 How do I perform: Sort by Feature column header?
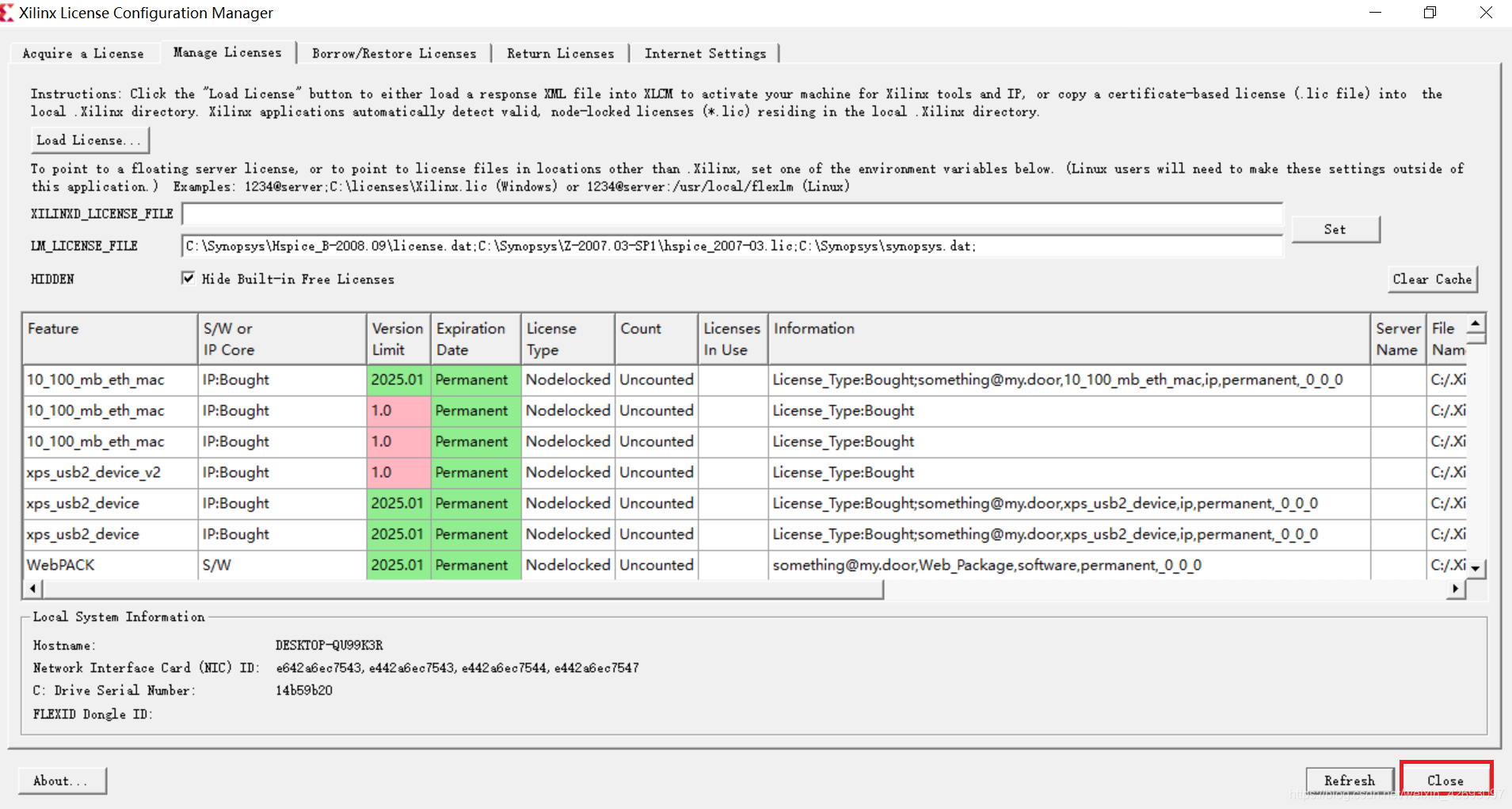coord(110,339)
